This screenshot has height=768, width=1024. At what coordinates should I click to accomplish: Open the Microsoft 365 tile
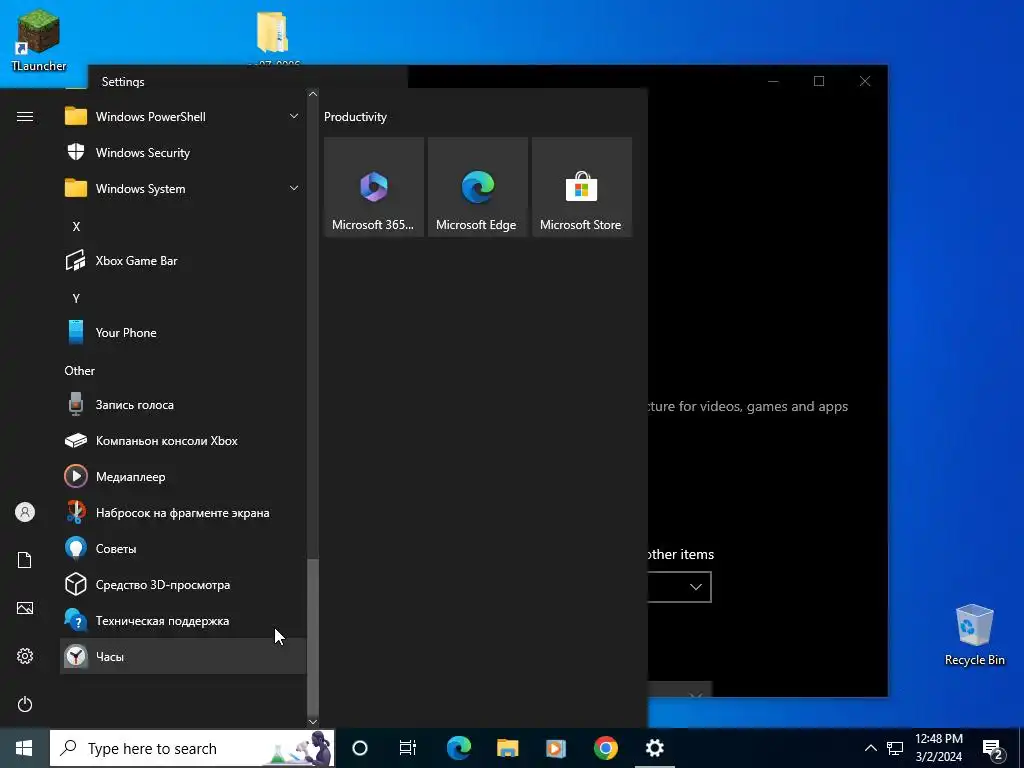coord(374,187)
